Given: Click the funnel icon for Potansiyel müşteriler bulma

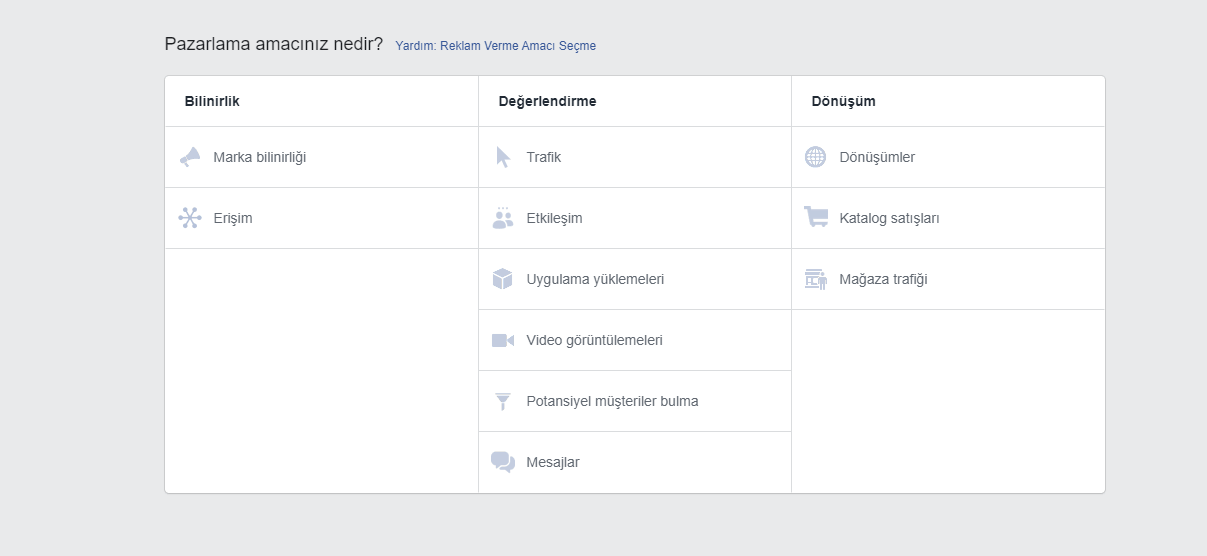Looking at the screenshot, I should point(503,401).
